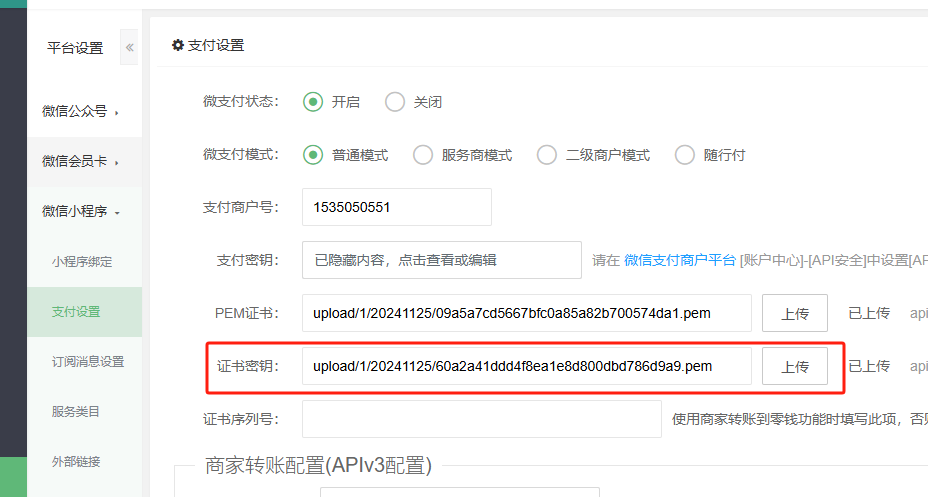Expand 微信会员卡 sidebar menu
The height and width of the screenshot is (497, 928).
click(x=80, y=162)
